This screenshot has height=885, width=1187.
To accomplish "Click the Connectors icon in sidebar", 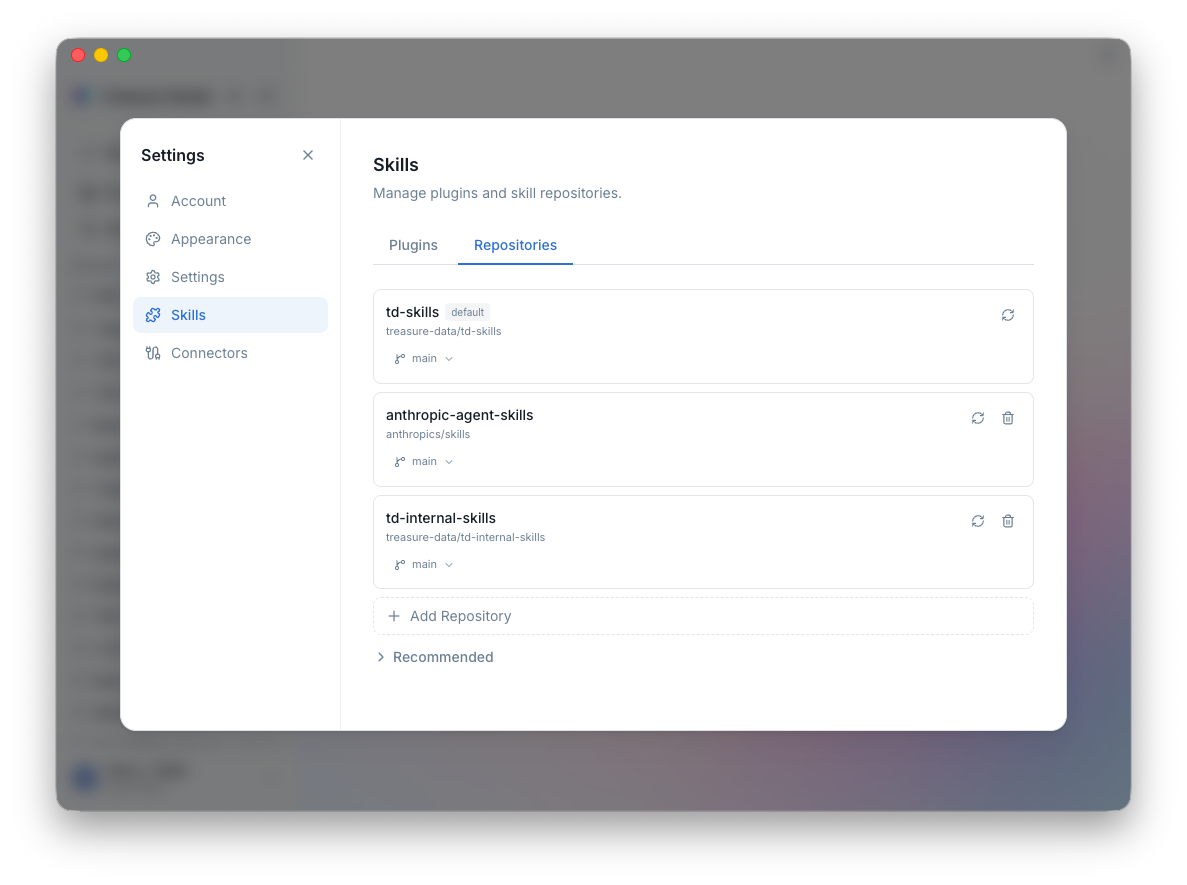I will coord(153,352).
